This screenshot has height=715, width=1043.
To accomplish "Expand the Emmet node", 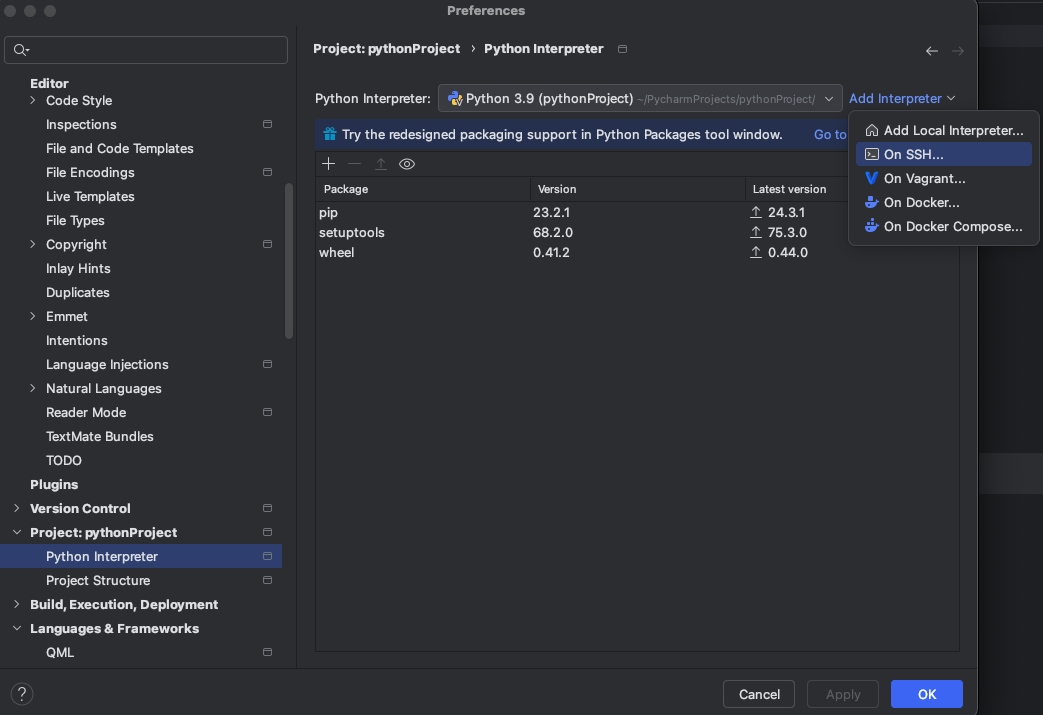I will 33,317.
